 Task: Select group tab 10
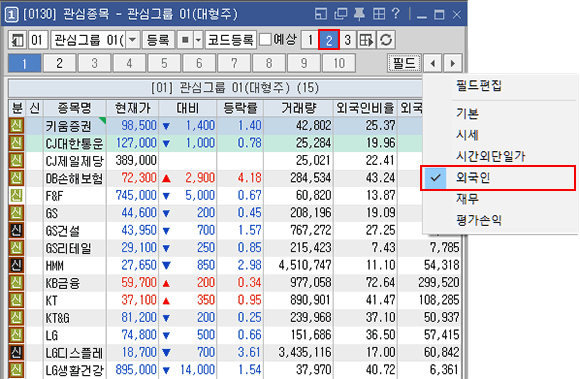339,64
